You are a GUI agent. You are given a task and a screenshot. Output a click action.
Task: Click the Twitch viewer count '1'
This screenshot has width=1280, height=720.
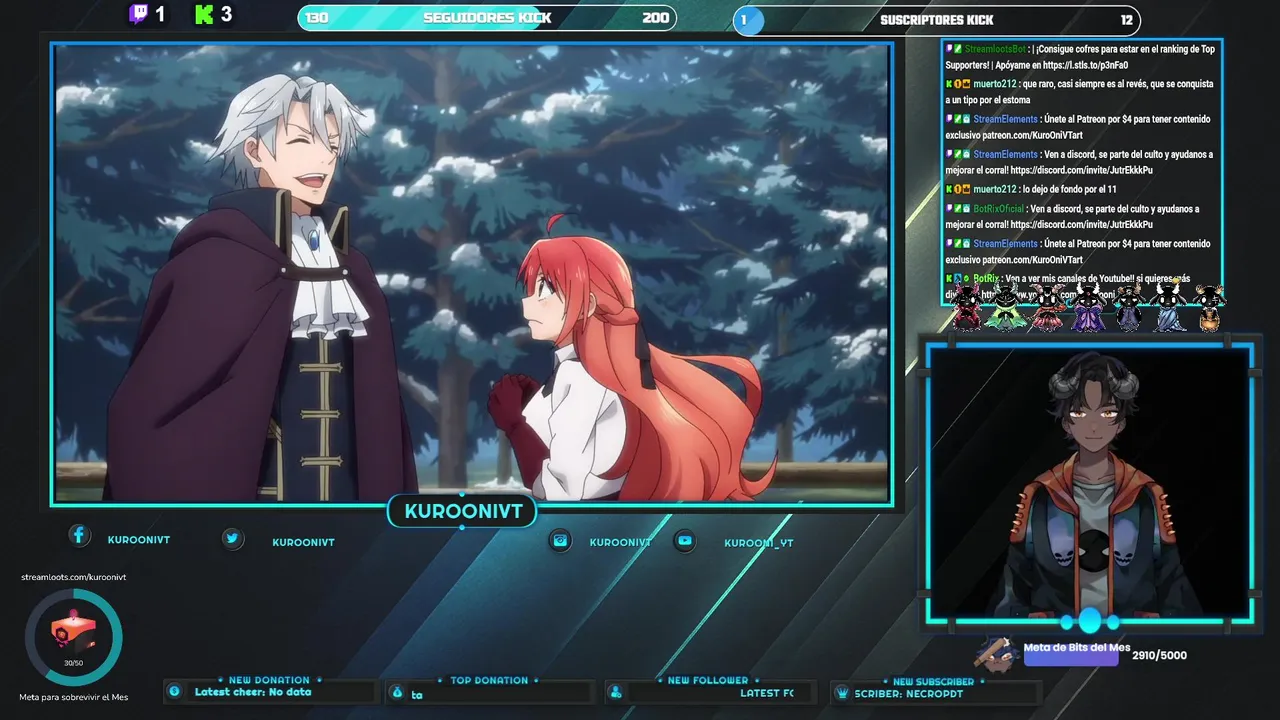click(x=160, y=15)
